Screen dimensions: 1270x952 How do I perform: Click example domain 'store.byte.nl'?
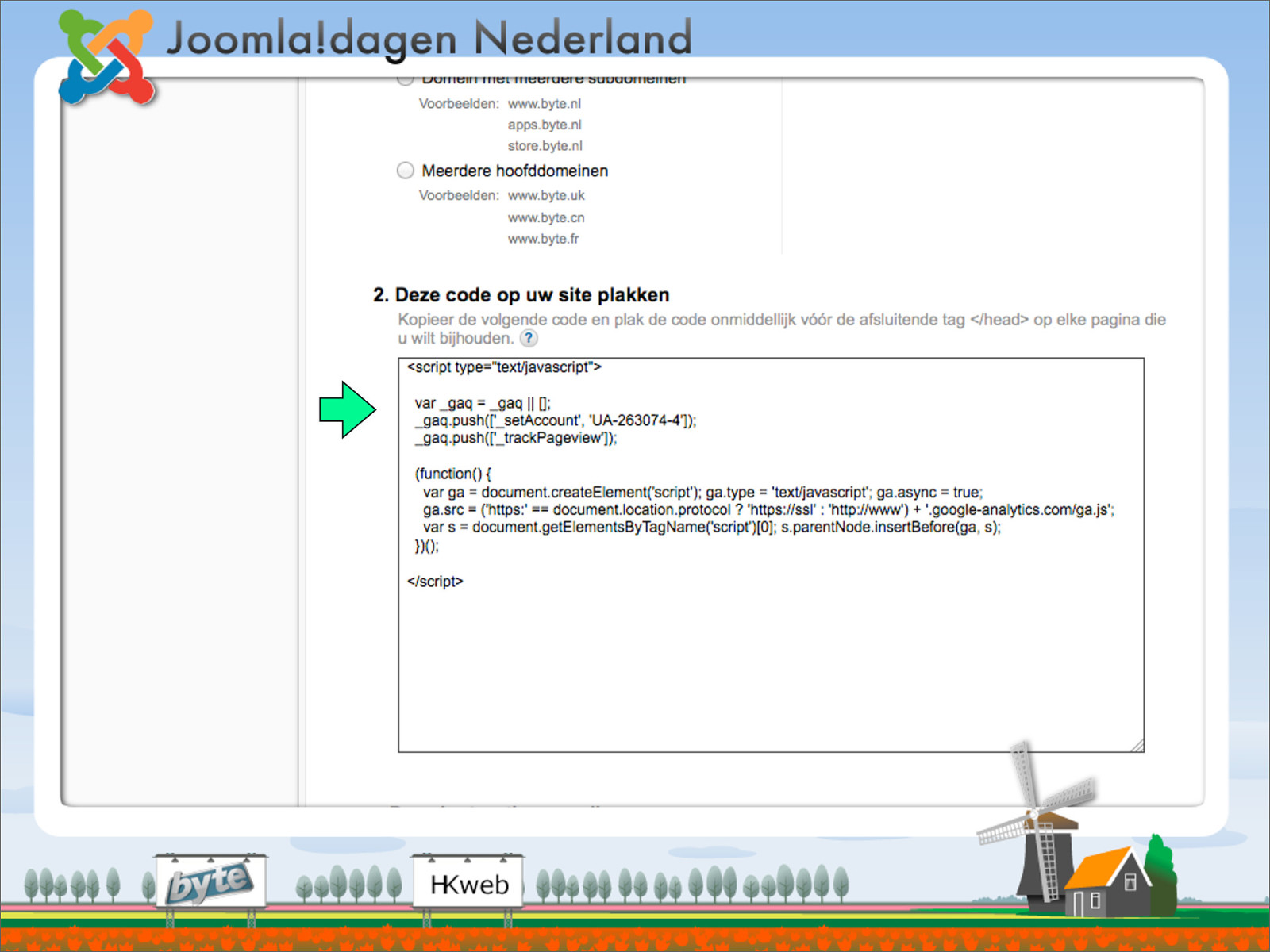[545, 146]
